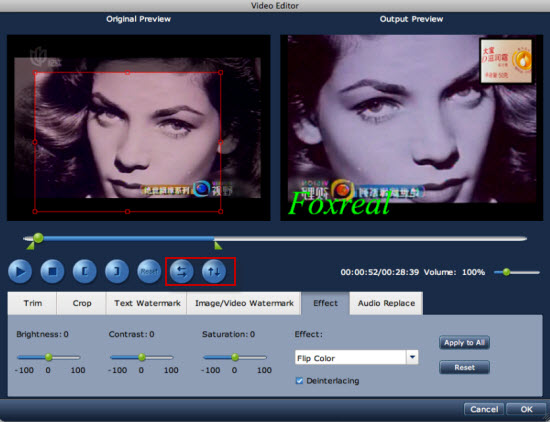Viewport: 550px width, 422px height.
Task: Click the Volume 100% label
Action: coord(454,272)
